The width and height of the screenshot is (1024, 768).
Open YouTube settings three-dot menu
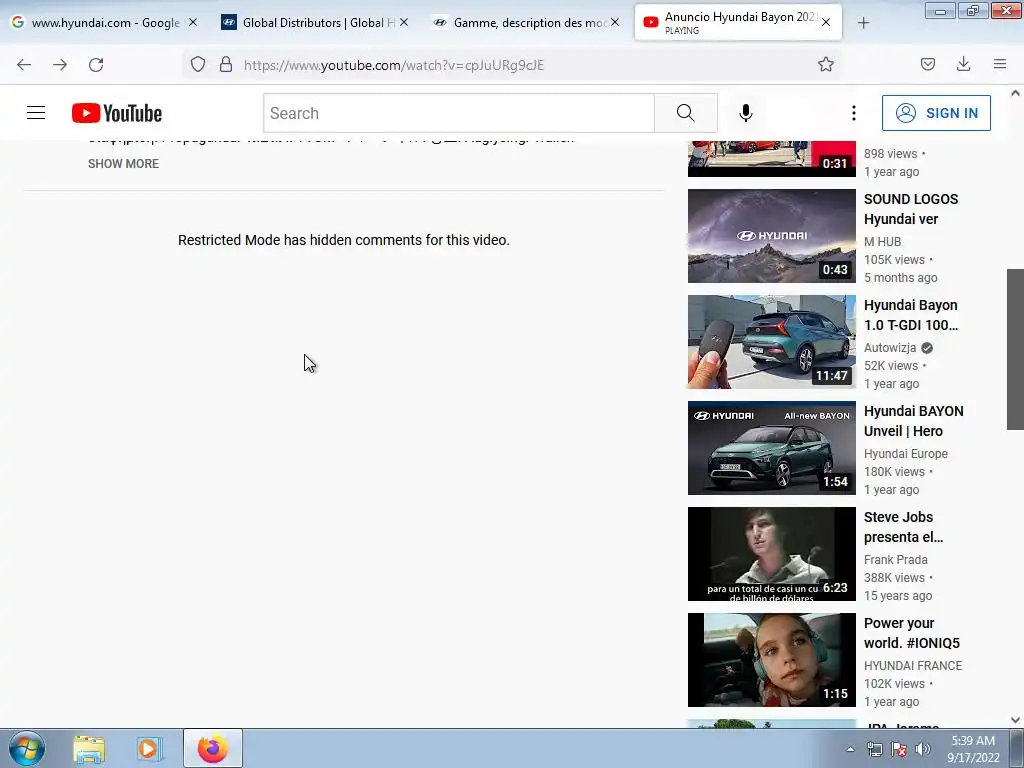[x=854, y=113]
